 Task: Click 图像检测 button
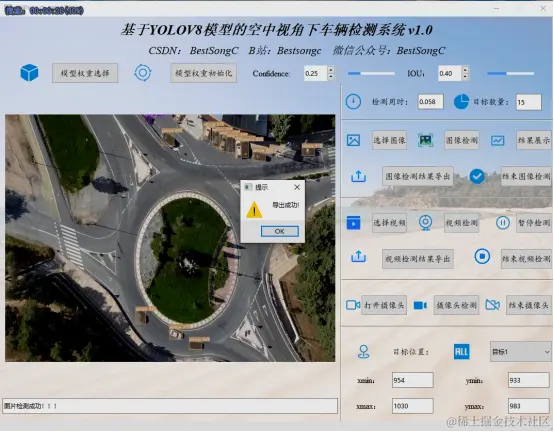coord(461,140)
